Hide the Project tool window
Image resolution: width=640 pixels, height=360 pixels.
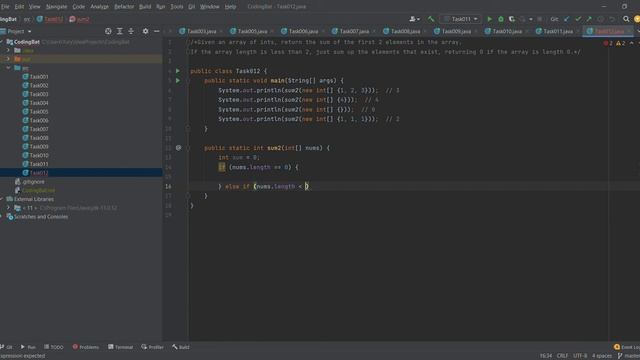(157, 31)
